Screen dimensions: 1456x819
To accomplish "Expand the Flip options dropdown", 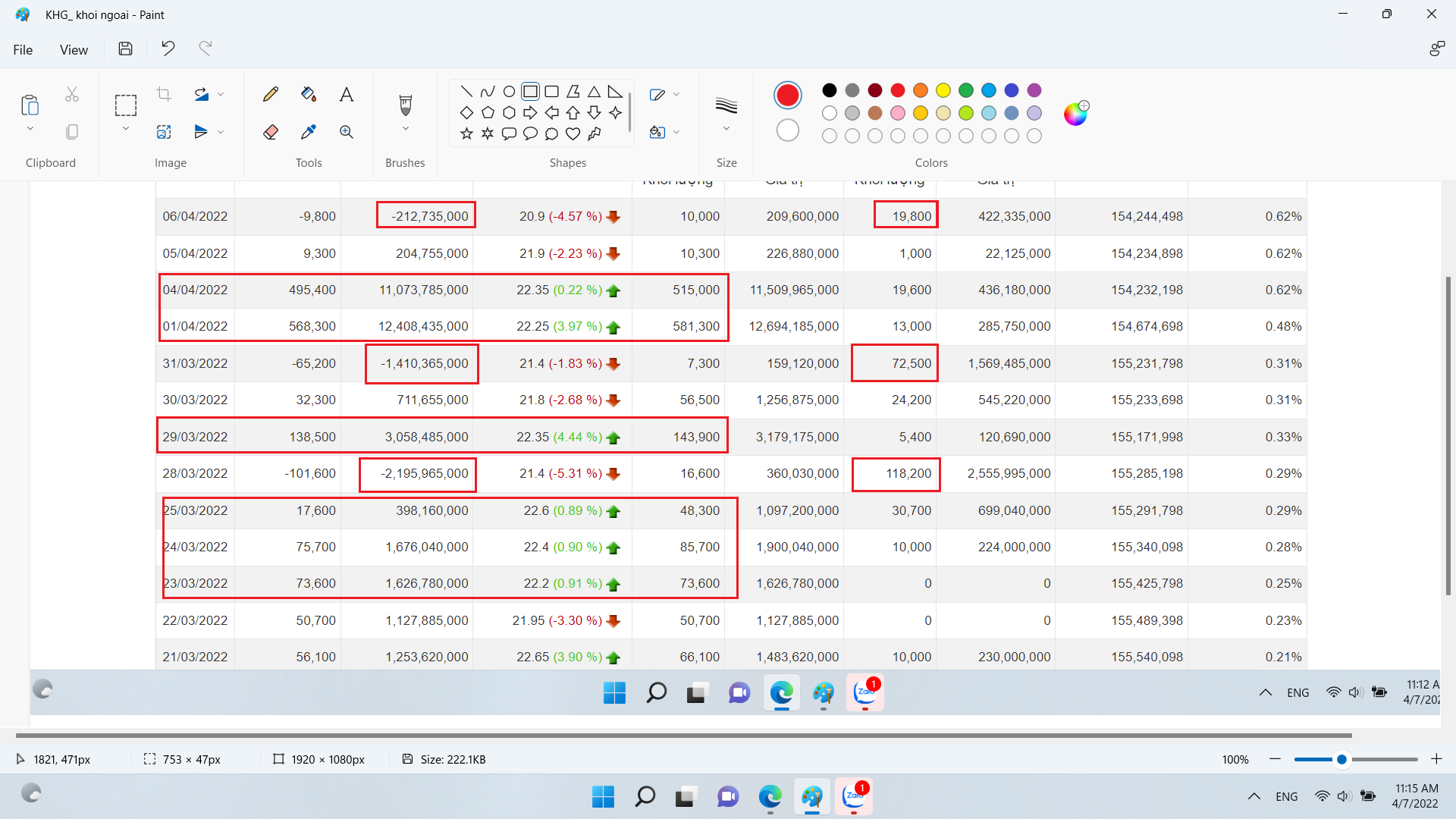I will (x=221, y=132).
